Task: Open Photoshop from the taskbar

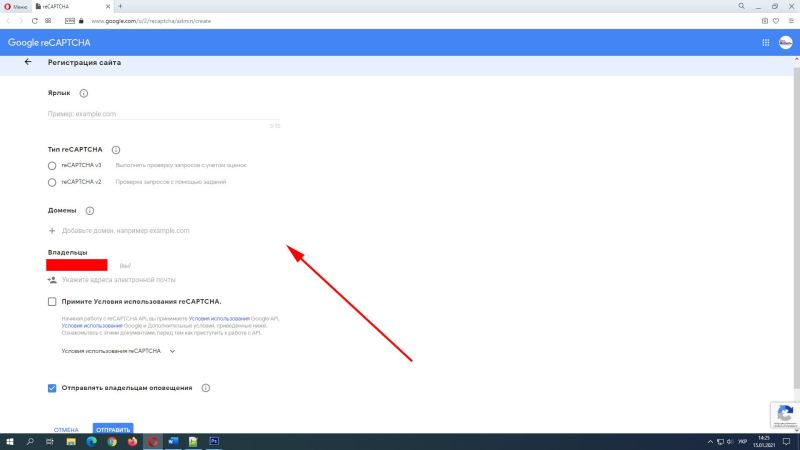Action: [x=214, y=442]
